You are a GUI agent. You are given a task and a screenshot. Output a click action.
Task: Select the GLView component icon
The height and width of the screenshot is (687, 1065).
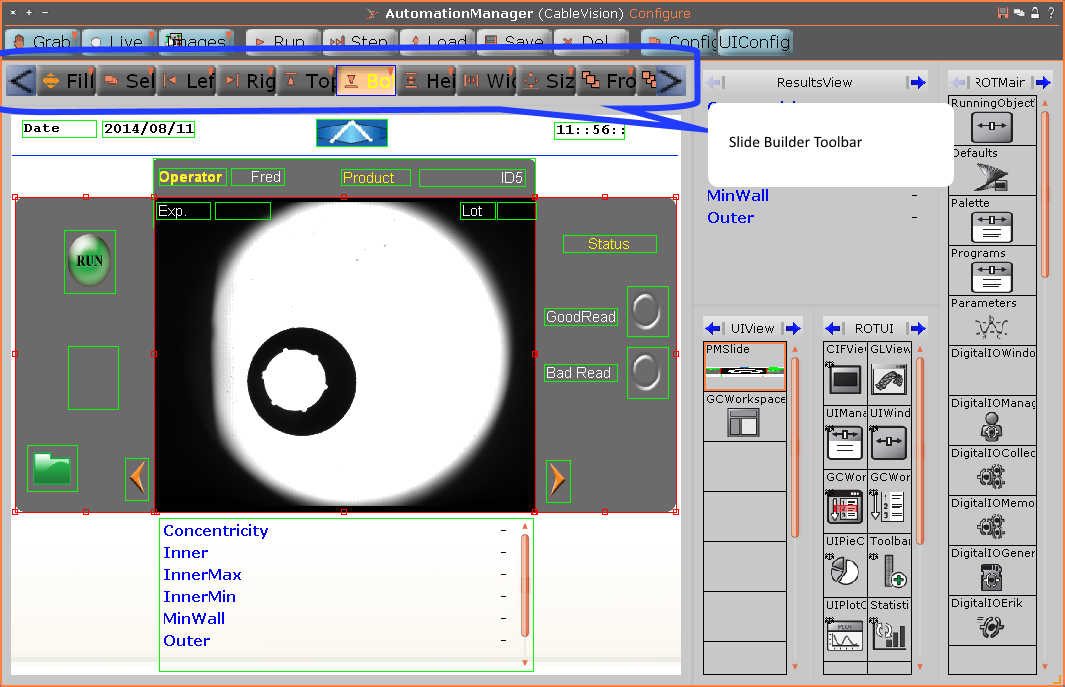click(x=890, y=372)
